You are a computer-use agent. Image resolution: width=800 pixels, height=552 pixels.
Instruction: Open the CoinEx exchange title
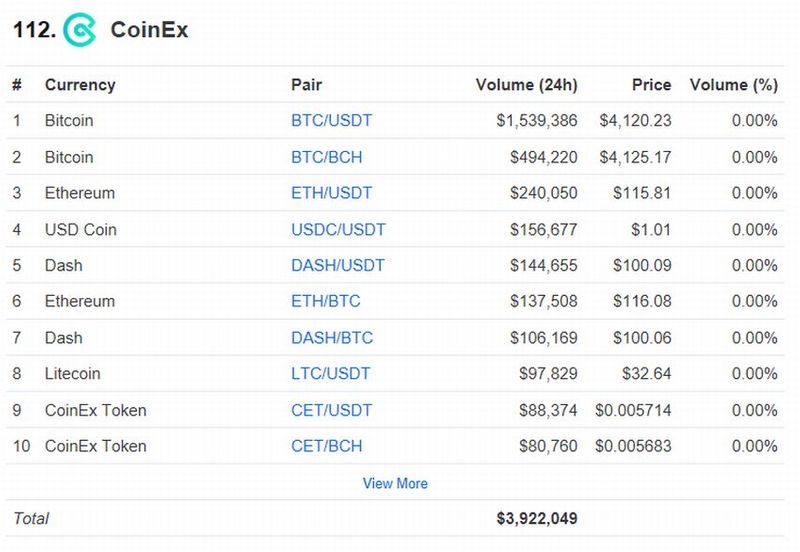pyautogui.click(x=149, y=30)
